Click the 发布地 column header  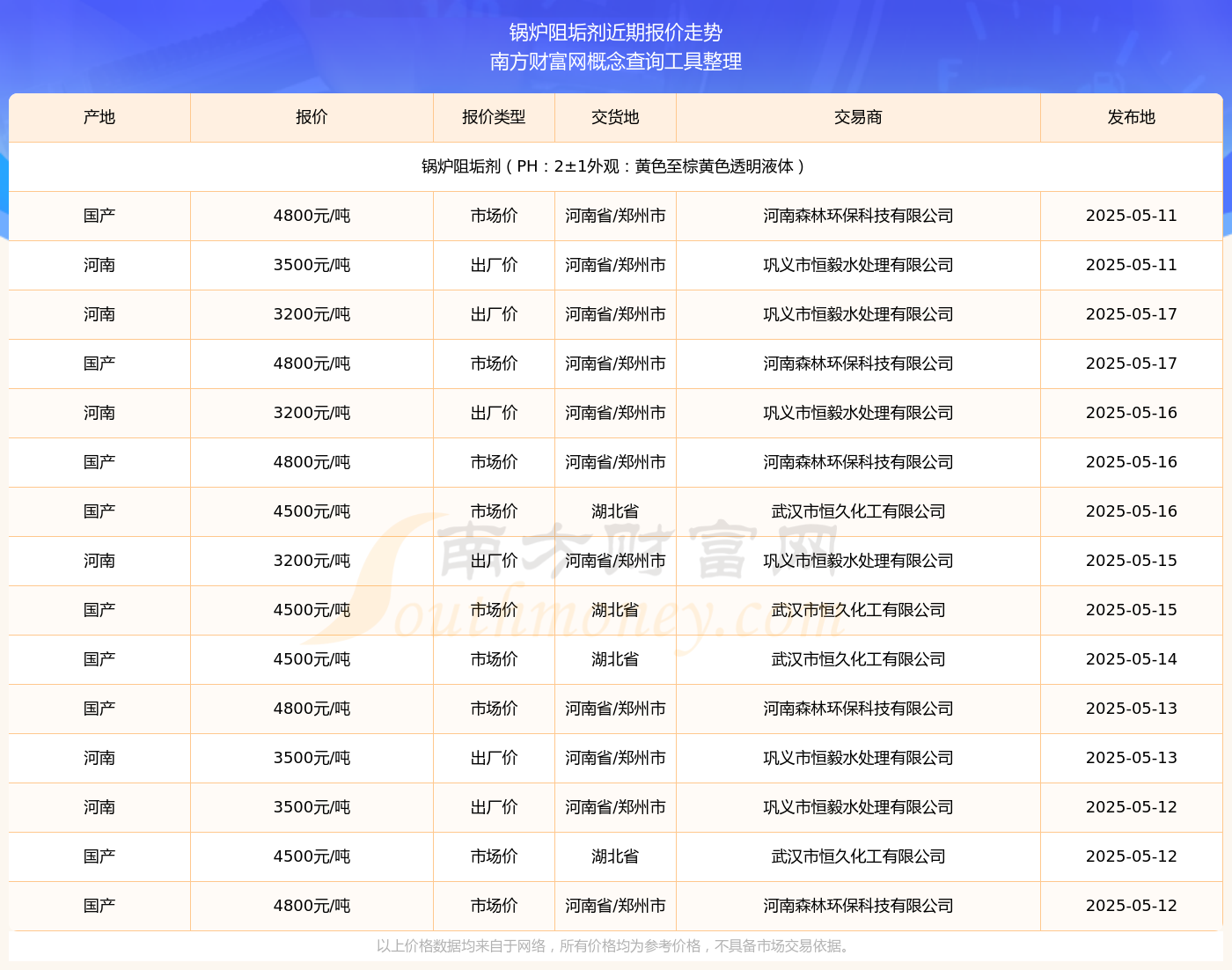coord(1131,117)
